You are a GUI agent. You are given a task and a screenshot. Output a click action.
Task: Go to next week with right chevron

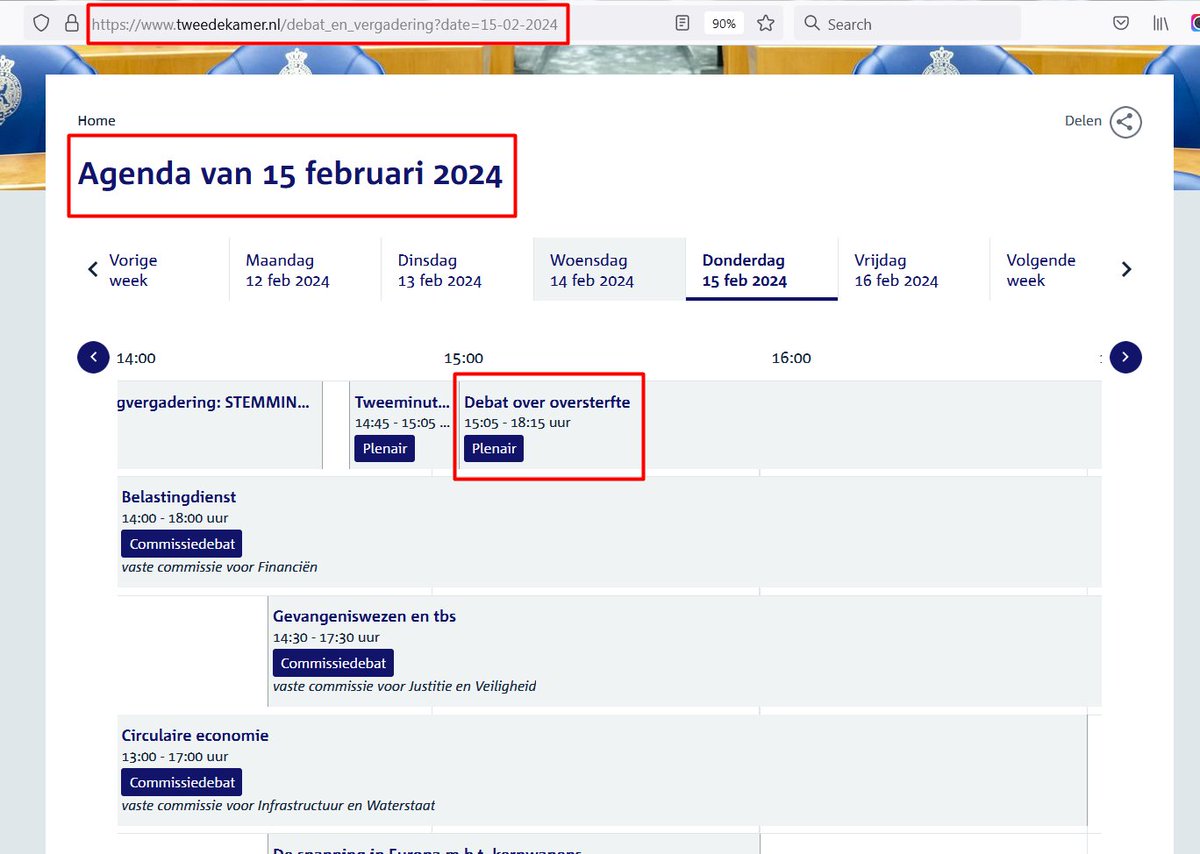click(x=1127, y=269)
